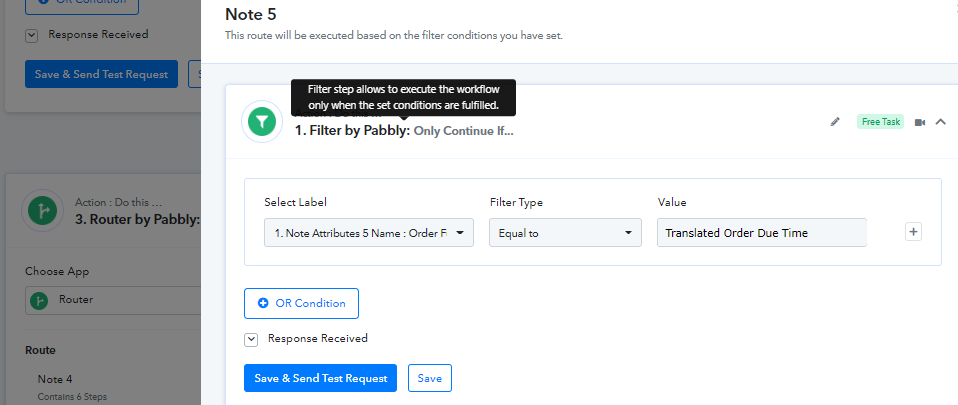This screenshot has height=405, width=958.
Task: Open the video tutorial camera icon
Action: pyautogui.click(x=920, y=122)
